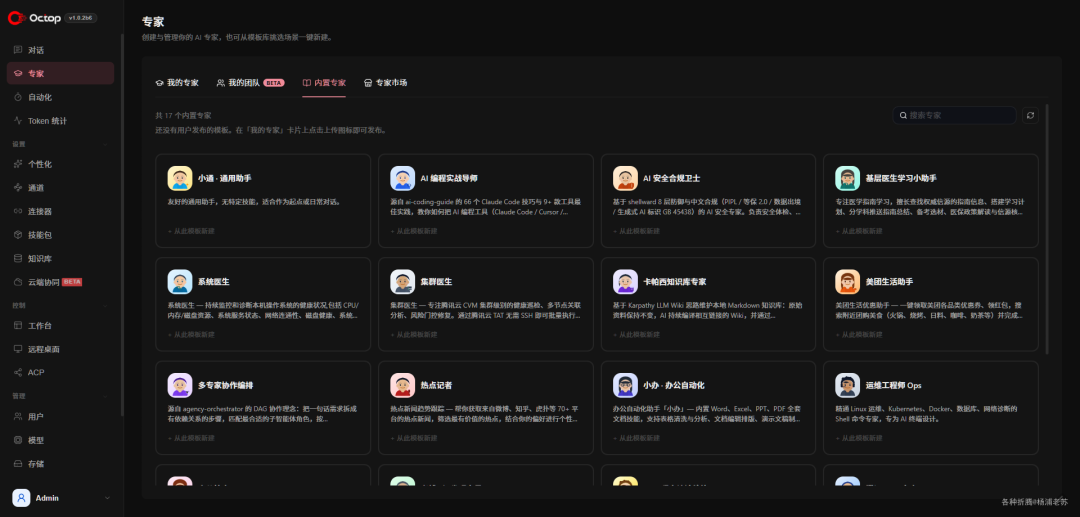Open the 通道 sidebar entry
Viewport: 1080px width, 517px height.
(x=60, y=187)
